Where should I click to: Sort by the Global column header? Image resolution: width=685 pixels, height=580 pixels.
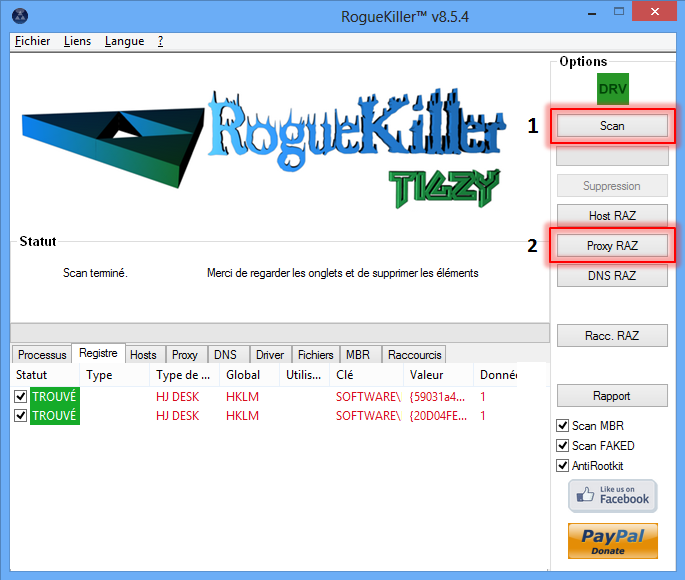click(x=249, y=375)
